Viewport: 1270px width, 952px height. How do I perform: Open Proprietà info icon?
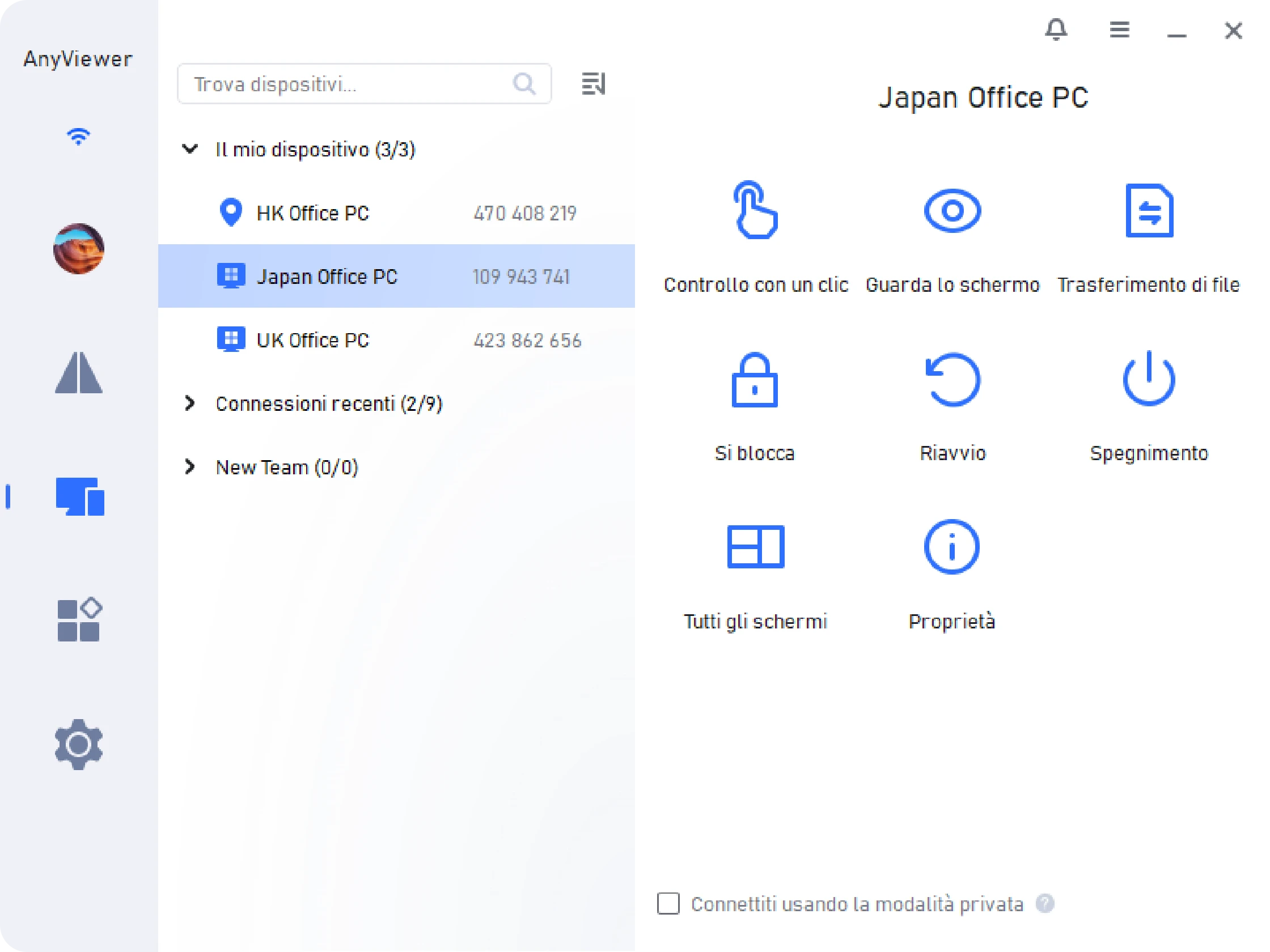951,546
